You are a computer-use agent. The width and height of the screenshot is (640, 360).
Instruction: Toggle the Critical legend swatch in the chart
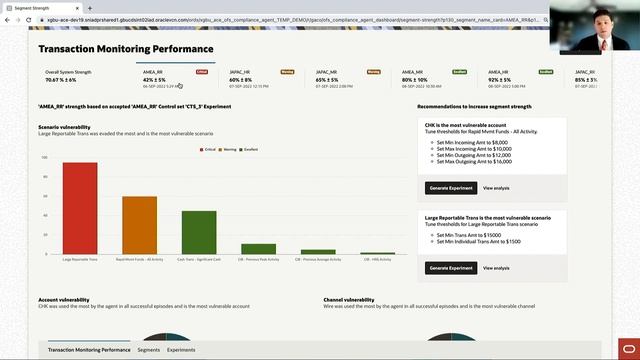pyautogui.click(x=201, y=150)
